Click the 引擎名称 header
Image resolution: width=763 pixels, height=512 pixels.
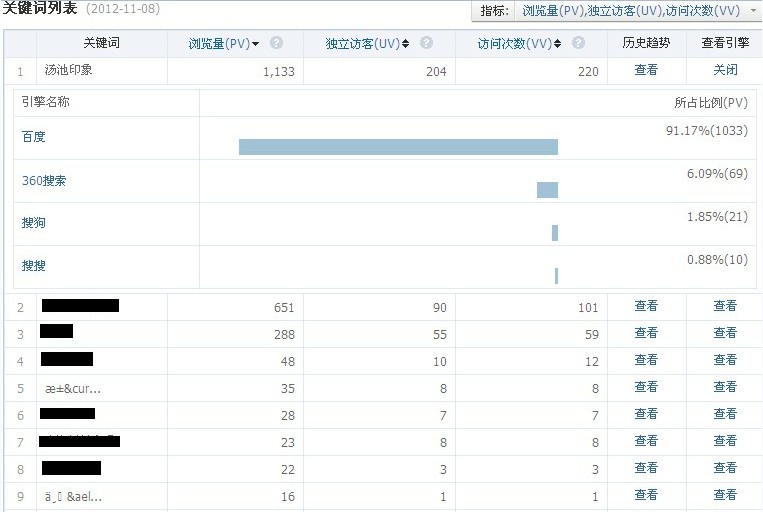tap(45, 102)
